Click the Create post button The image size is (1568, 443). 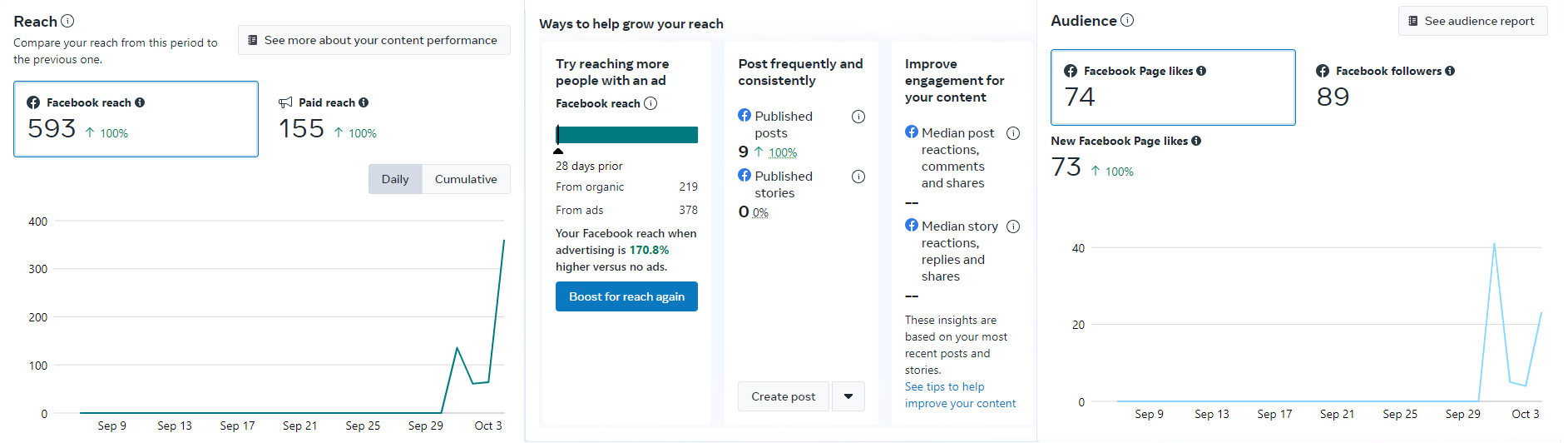783,396
